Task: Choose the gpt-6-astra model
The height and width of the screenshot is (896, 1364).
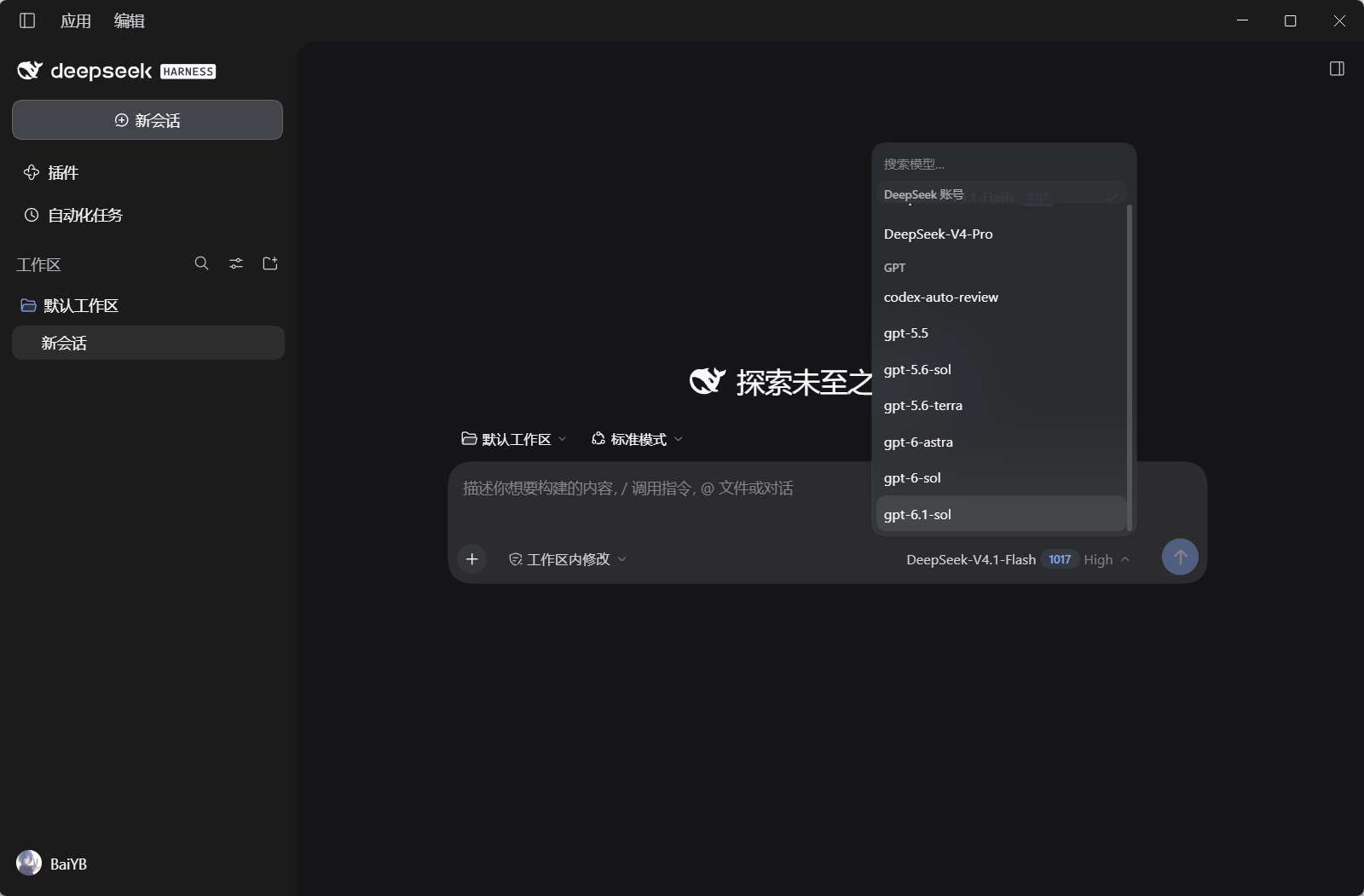Action: coord(1001,442)
